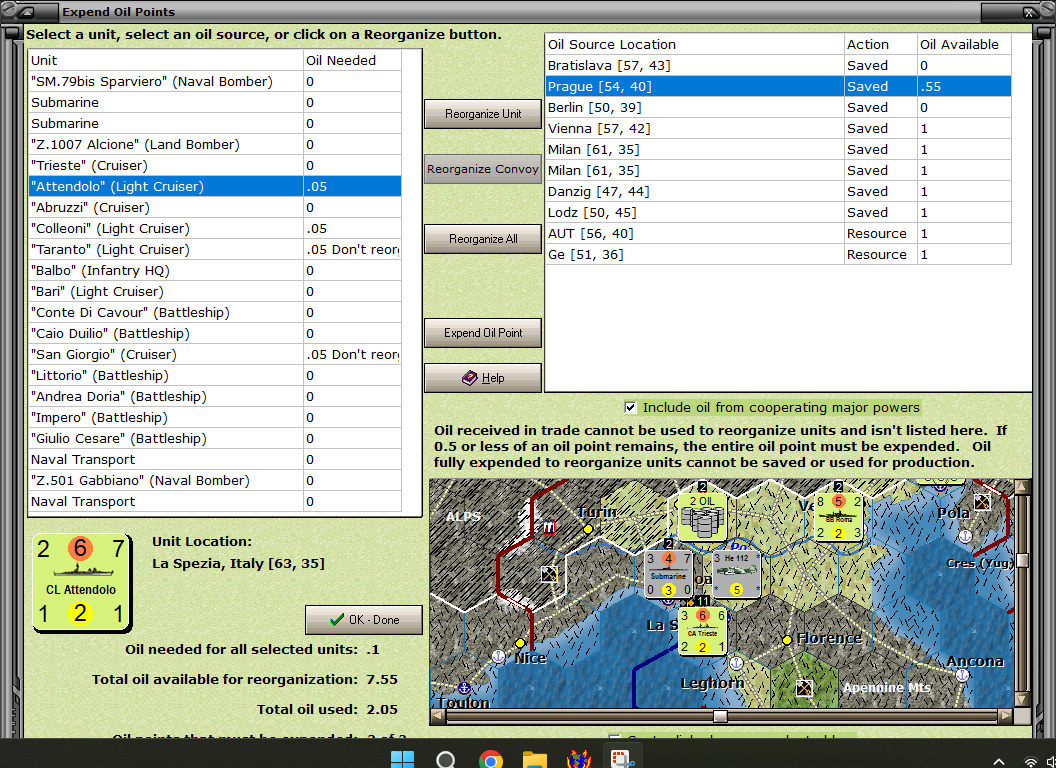
Task: Click the He 112 aircraft counter
Action: point(736,575)
